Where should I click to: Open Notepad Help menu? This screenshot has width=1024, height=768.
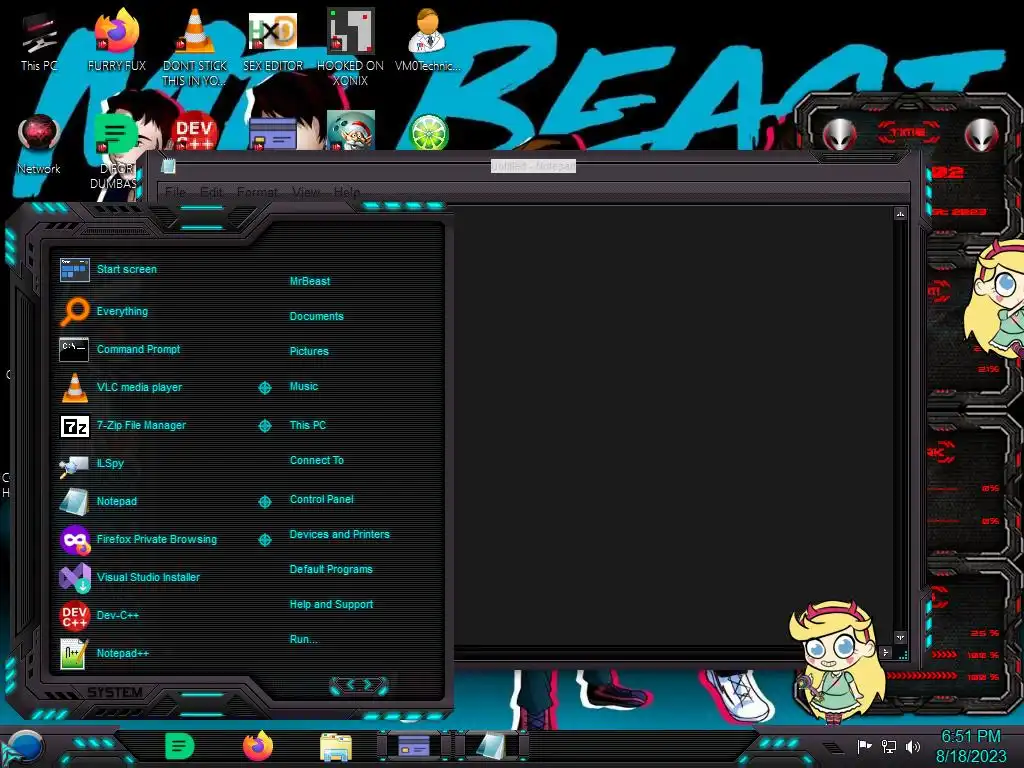[347, 192]
